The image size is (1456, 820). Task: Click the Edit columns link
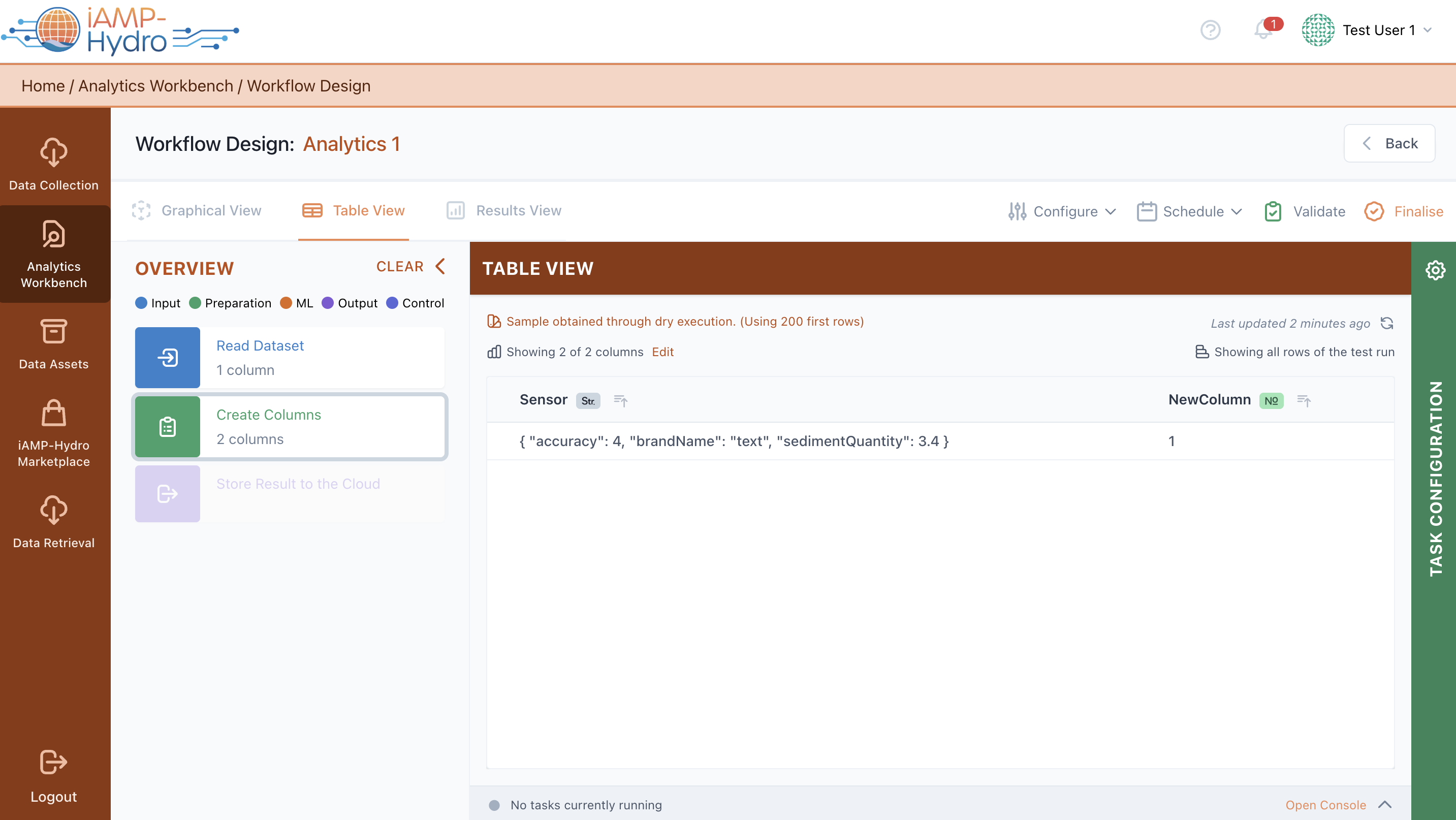click(662, 352)
